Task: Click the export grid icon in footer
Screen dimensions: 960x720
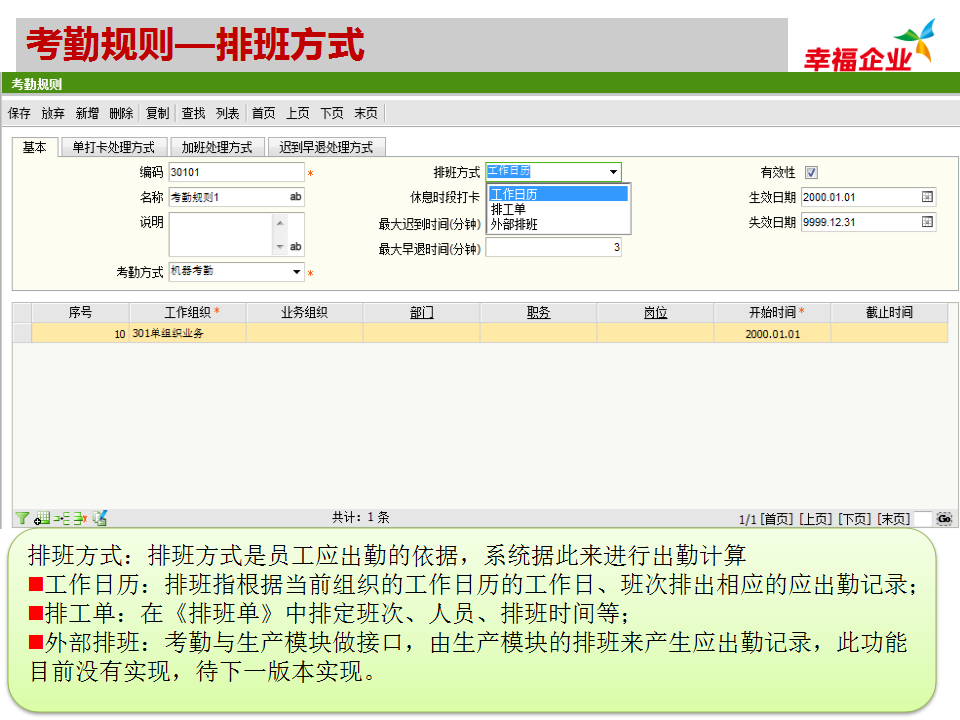Action: (x=99, y=518)
